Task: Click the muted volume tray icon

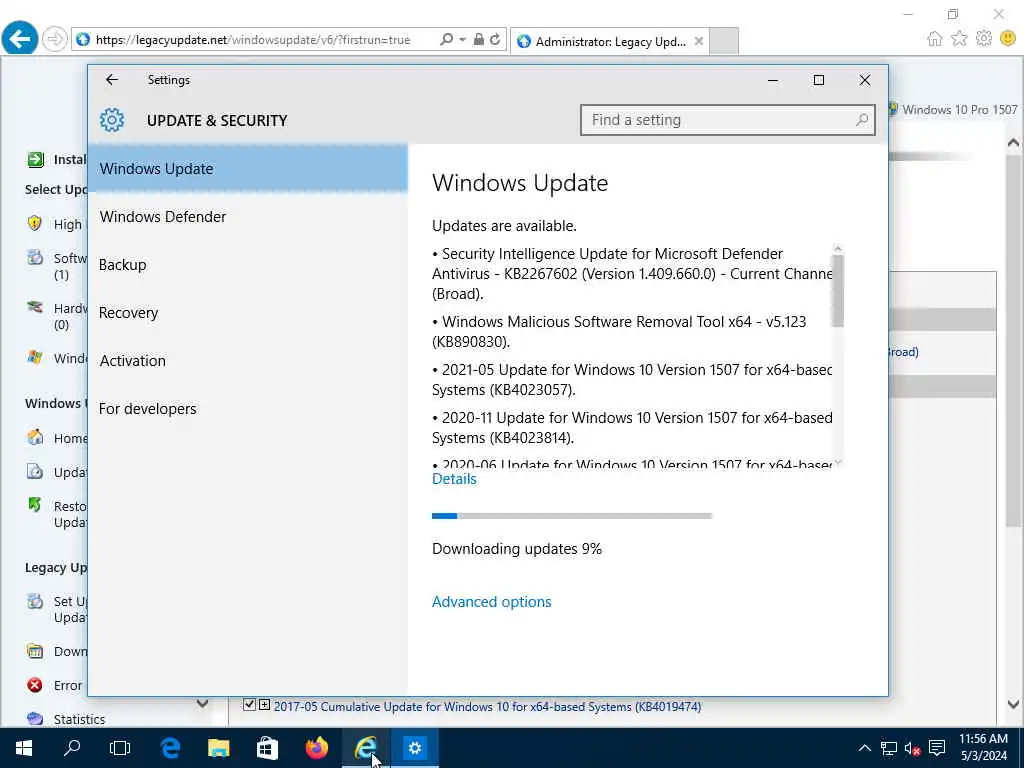Action: [x=912, y=748]
